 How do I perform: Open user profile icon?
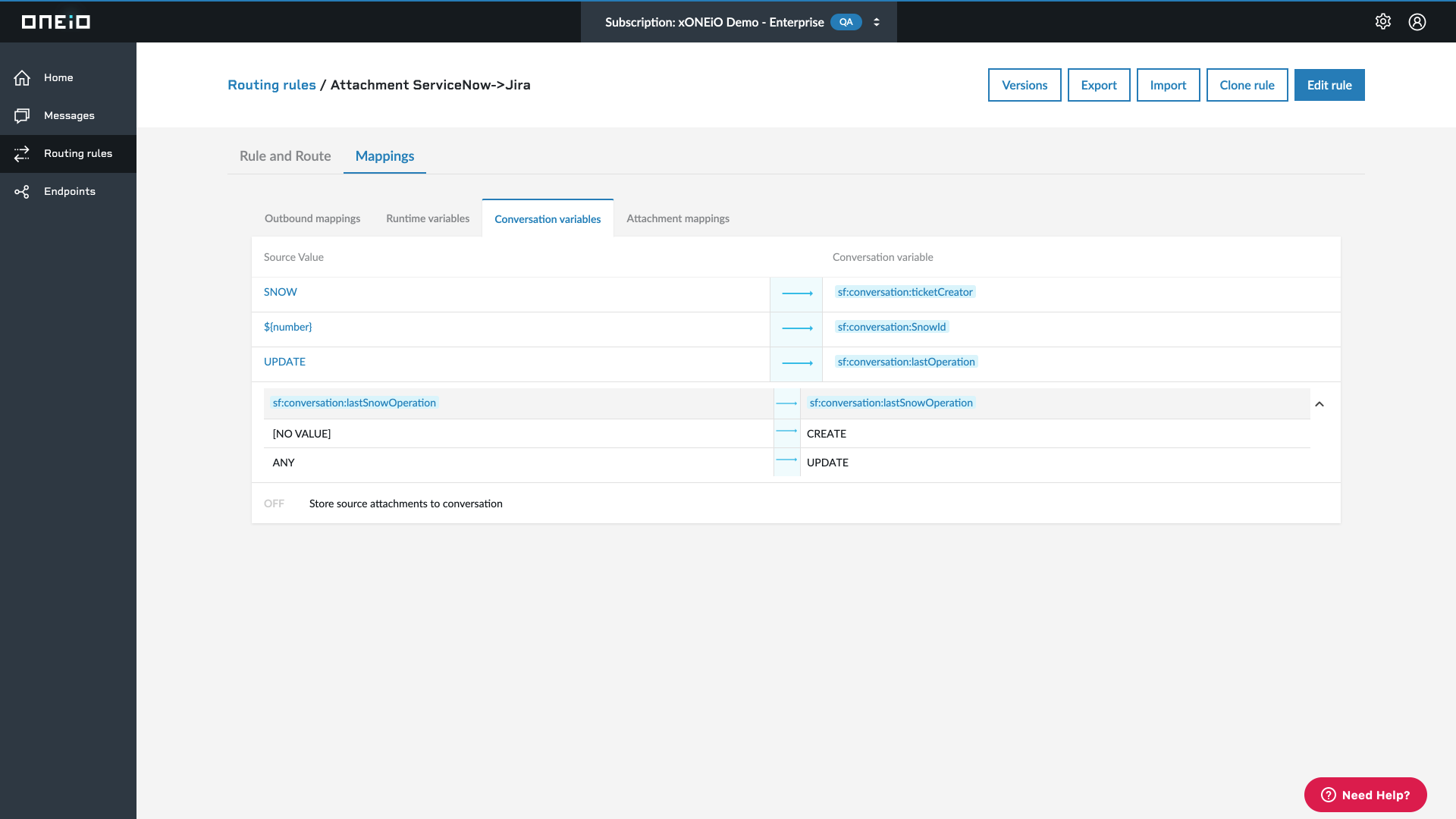1417,22
